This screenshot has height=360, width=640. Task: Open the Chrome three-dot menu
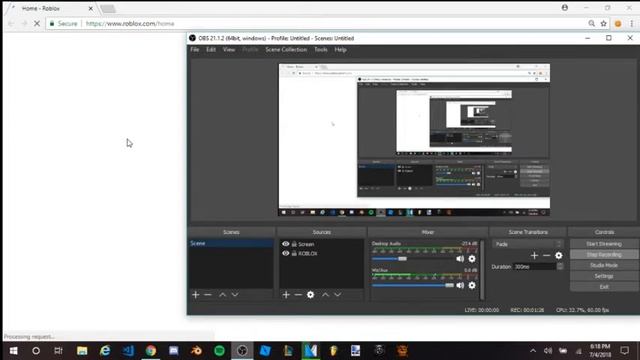(631, 24)
